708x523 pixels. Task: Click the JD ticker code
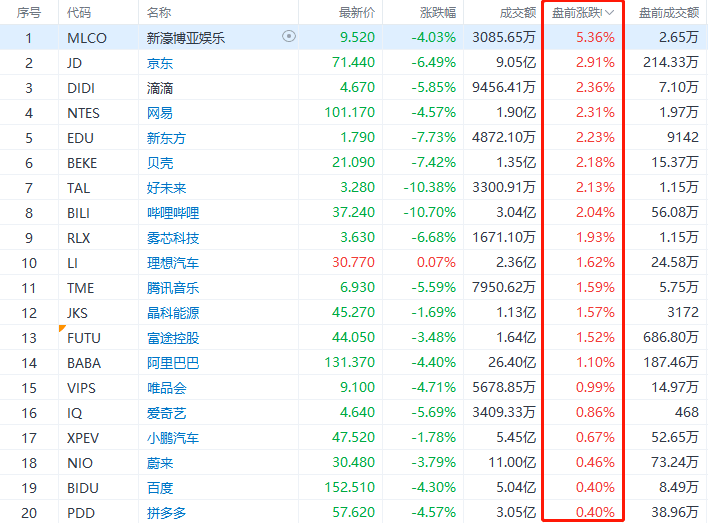click(x=75, y=63)
